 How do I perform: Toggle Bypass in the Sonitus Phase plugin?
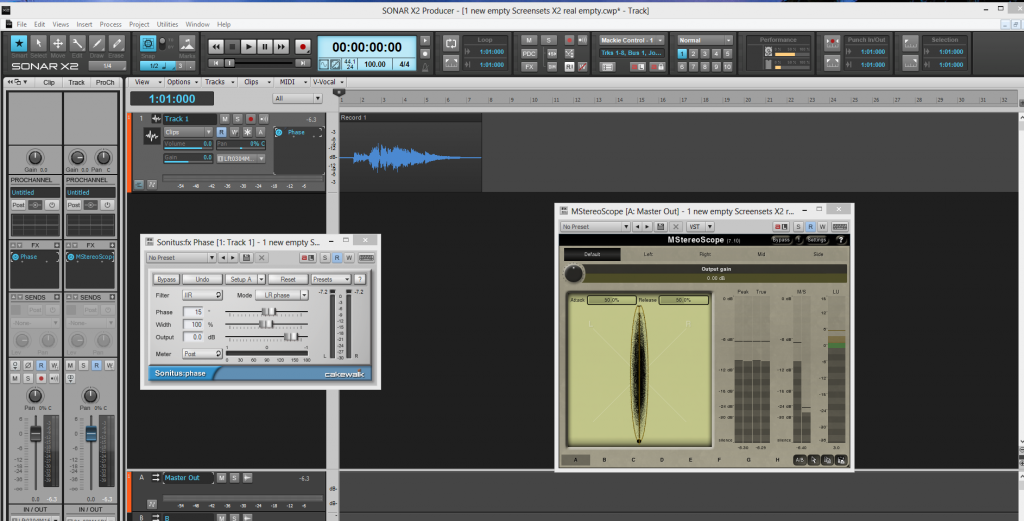[166, 280]
